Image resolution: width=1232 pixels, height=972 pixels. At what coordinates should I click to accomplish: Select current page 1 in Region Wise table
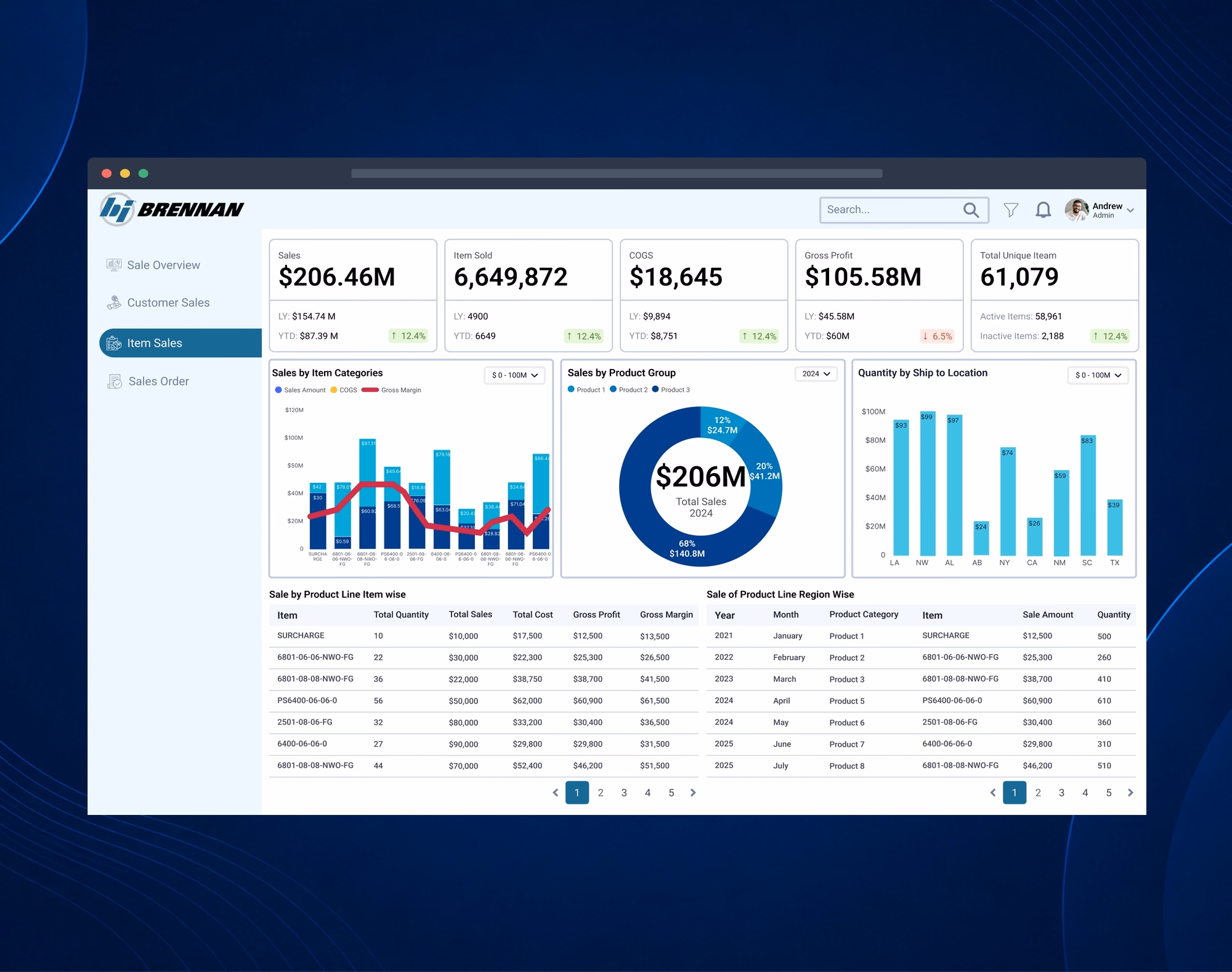(1015, 793)
